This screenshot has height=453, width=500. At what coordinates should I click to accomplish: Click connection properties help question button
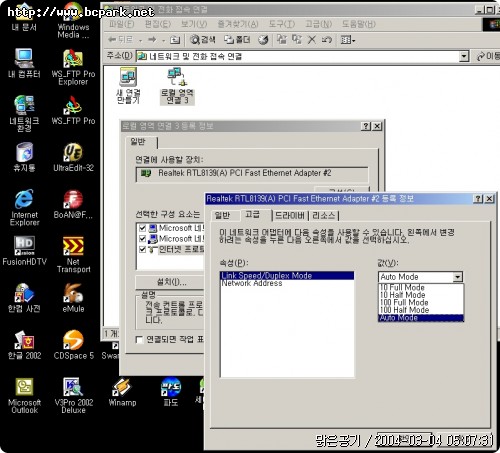click(366, 126)
